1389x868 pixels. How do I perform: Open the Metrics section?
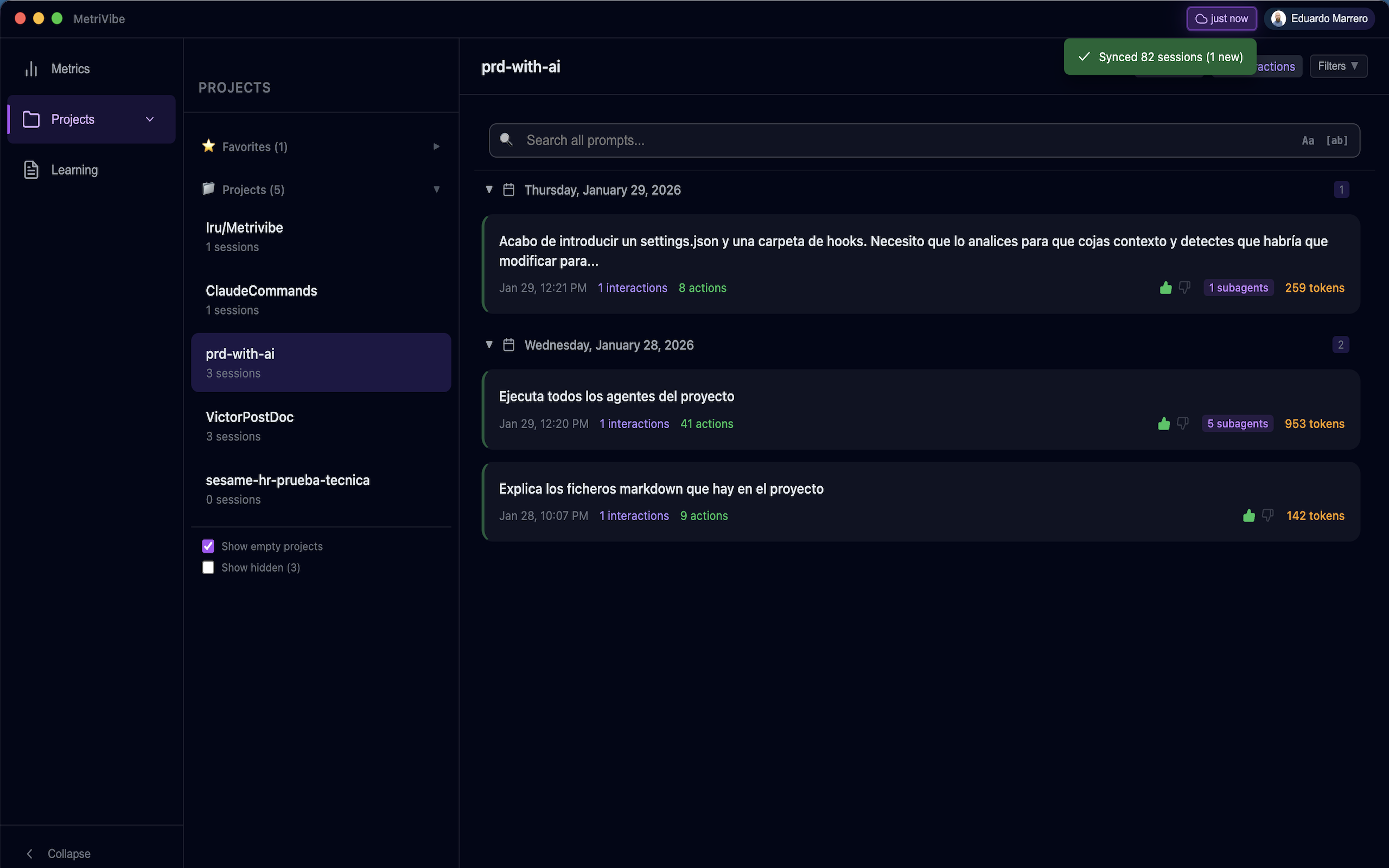tap(71, 68)
